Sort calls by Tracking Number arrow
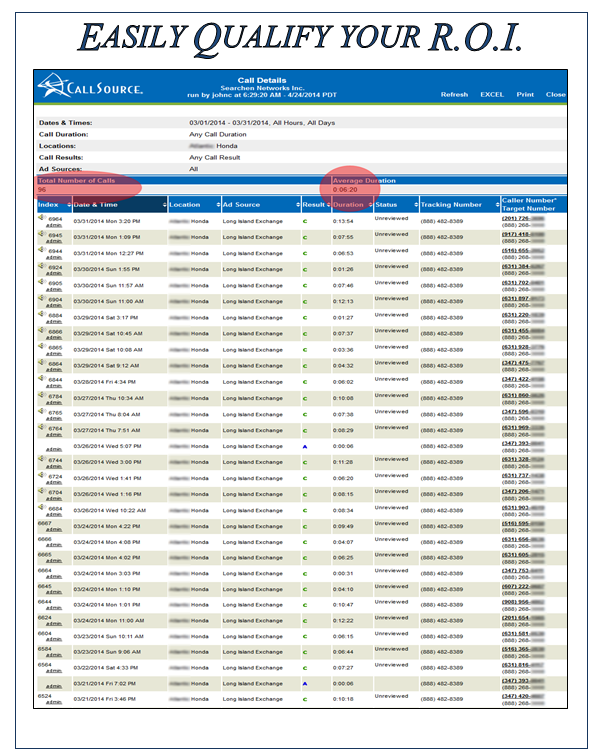The image size is (595, 751). [497, 205]
